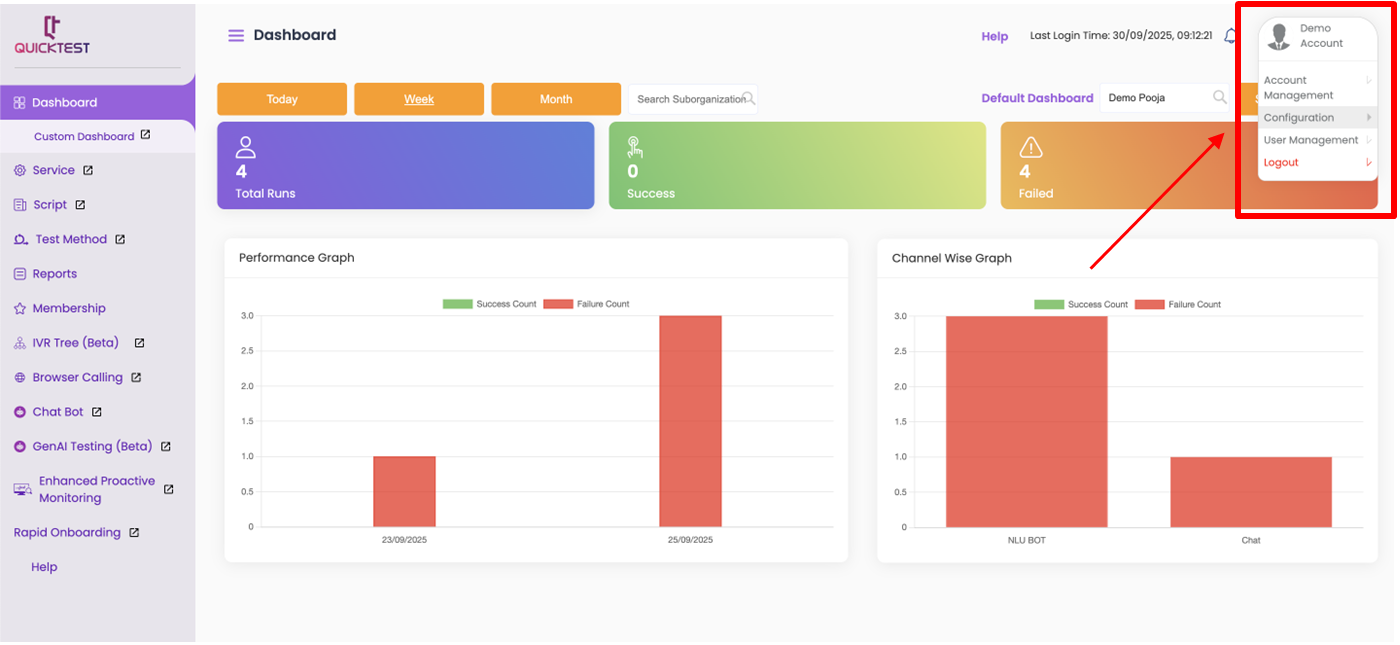Select Membership in the sidebar
The height and width of the screenshot is (645, 1400).
click(x=68, y=308)
